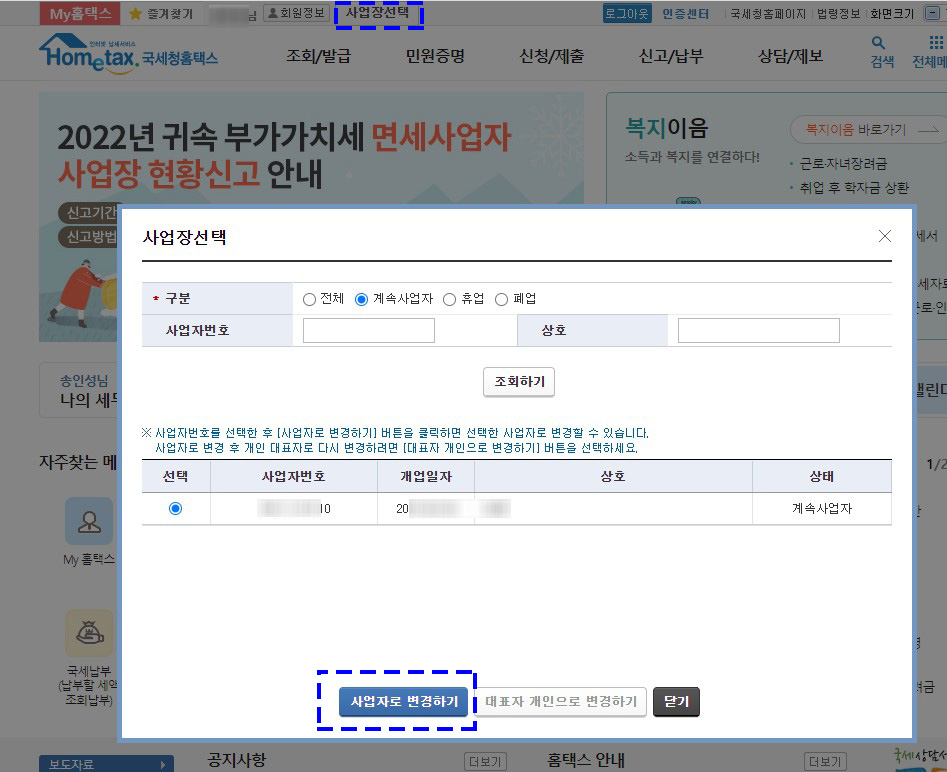
Task: Open 근로·자녀장려금 link
Action: 843,164
